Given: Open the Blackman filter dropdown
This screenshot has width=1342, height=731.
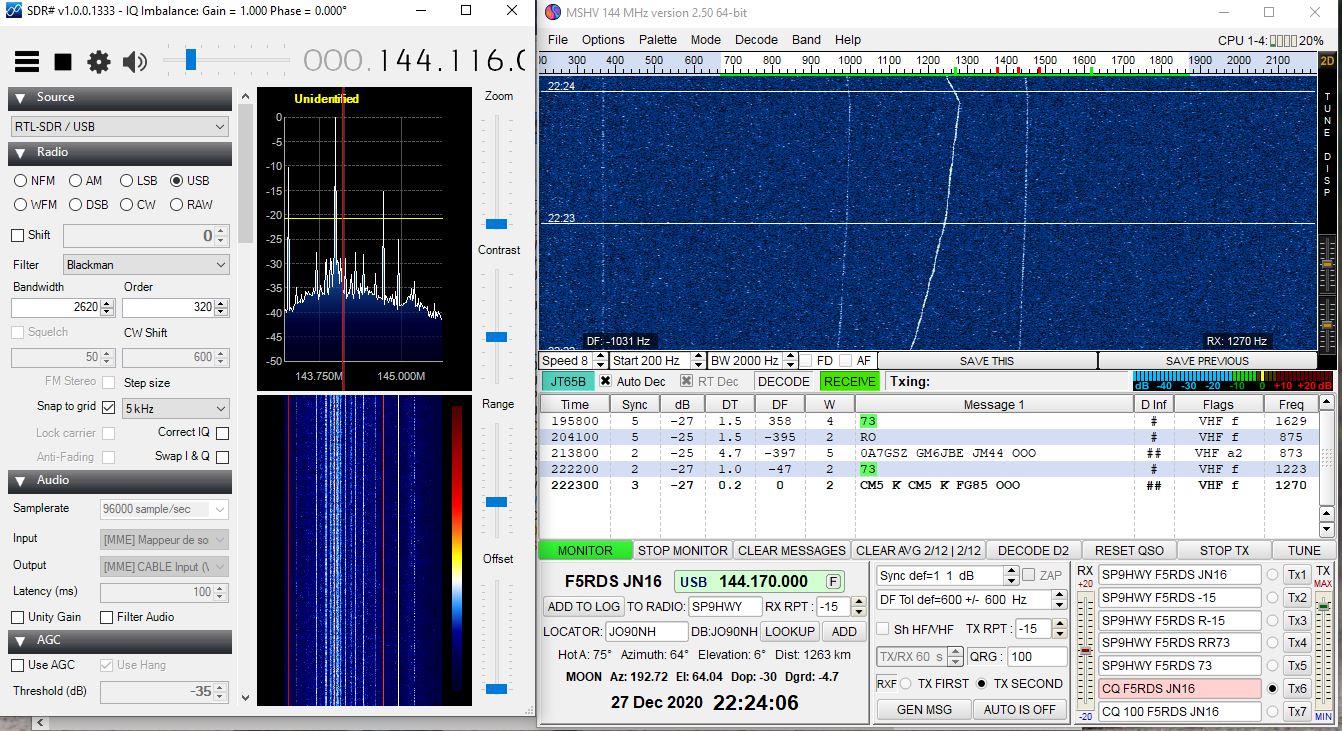Looking at the screenshot, I should 146,265.
